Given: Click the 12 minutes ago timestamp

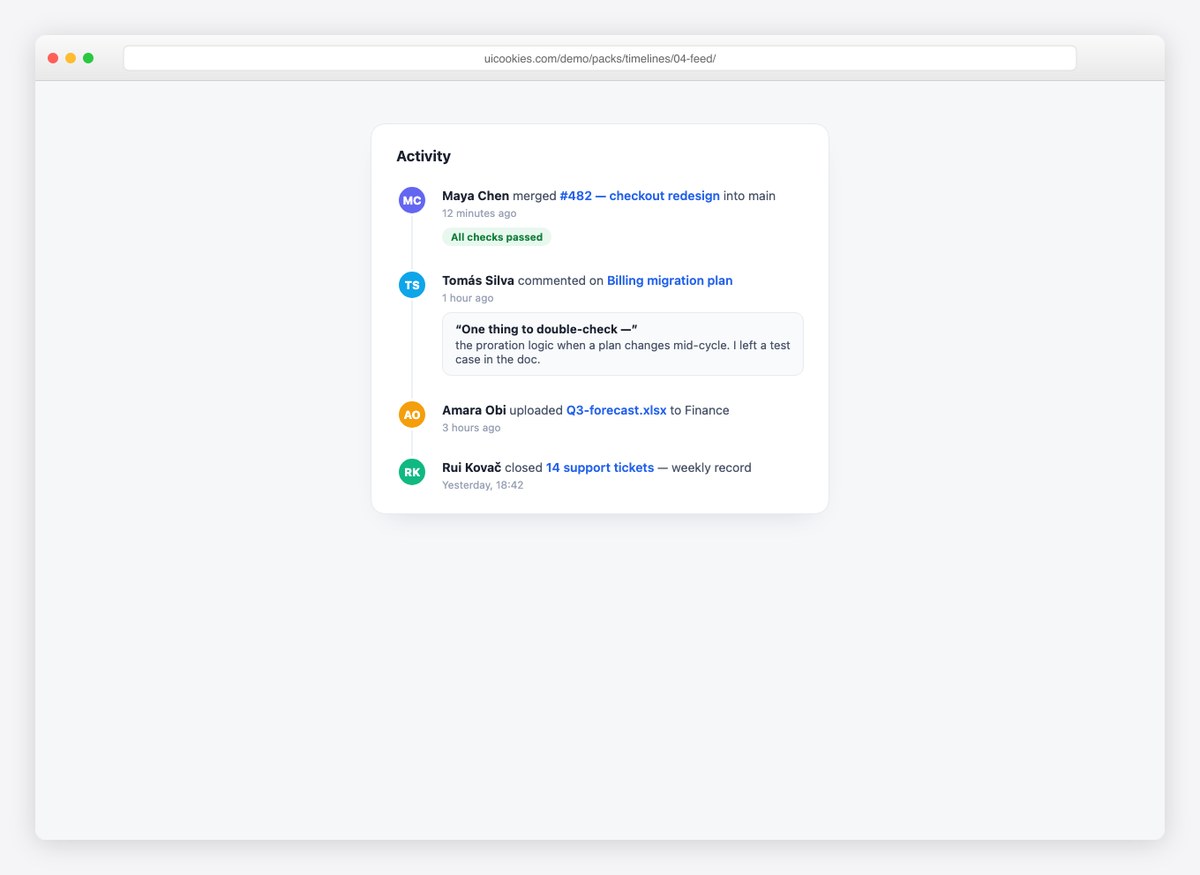Looking at the screenshot, I should click(x=480, y=213).
